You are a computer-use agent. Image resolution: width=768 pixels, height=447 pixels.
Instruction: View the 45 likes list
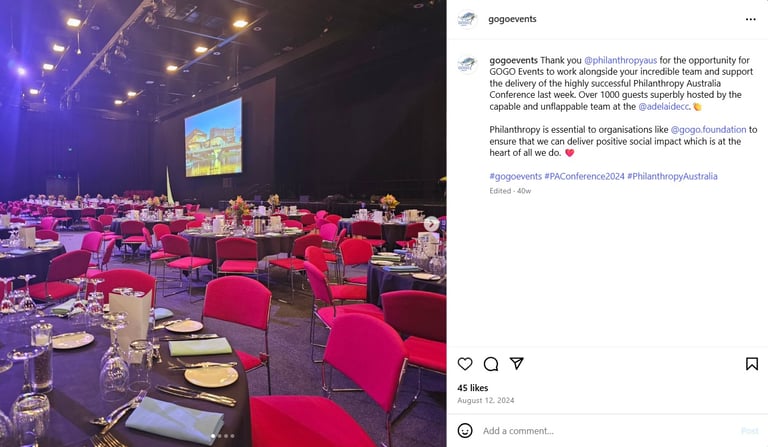(x=473, y=388)
